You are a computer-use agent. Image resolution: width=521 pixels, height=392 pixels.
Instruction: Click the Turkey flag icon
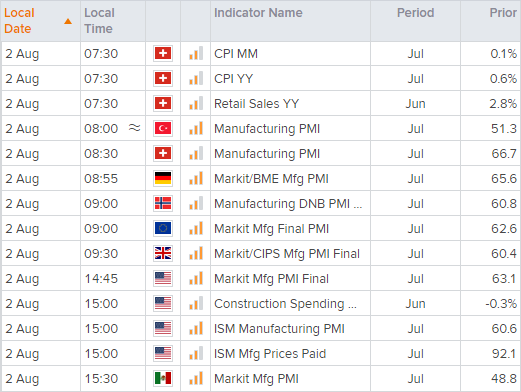pos(163,128)
